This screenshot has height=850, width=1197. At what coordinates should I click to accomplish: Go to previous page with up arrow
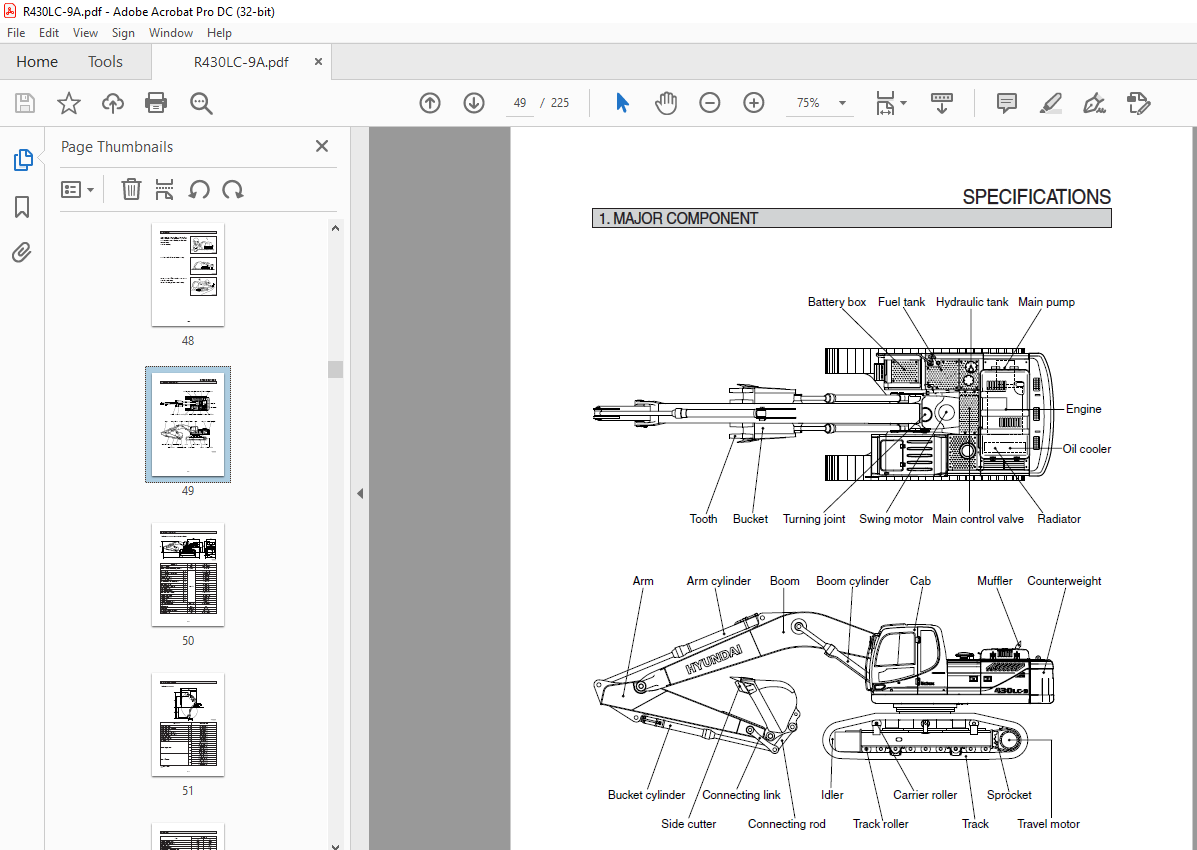(x=430, y=103)
